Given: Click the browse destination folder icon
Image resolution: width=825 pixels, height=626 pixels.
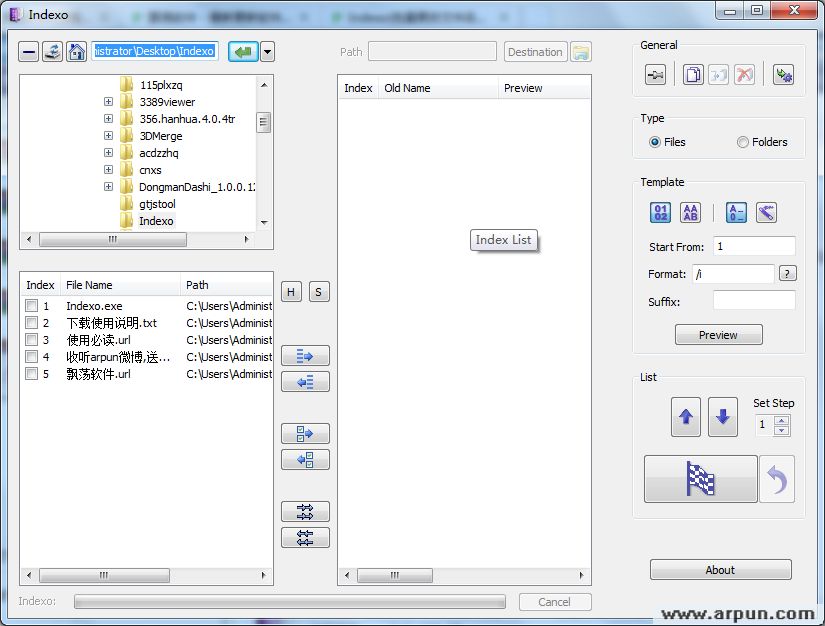Looking at the screenshot, I should 581,52.
